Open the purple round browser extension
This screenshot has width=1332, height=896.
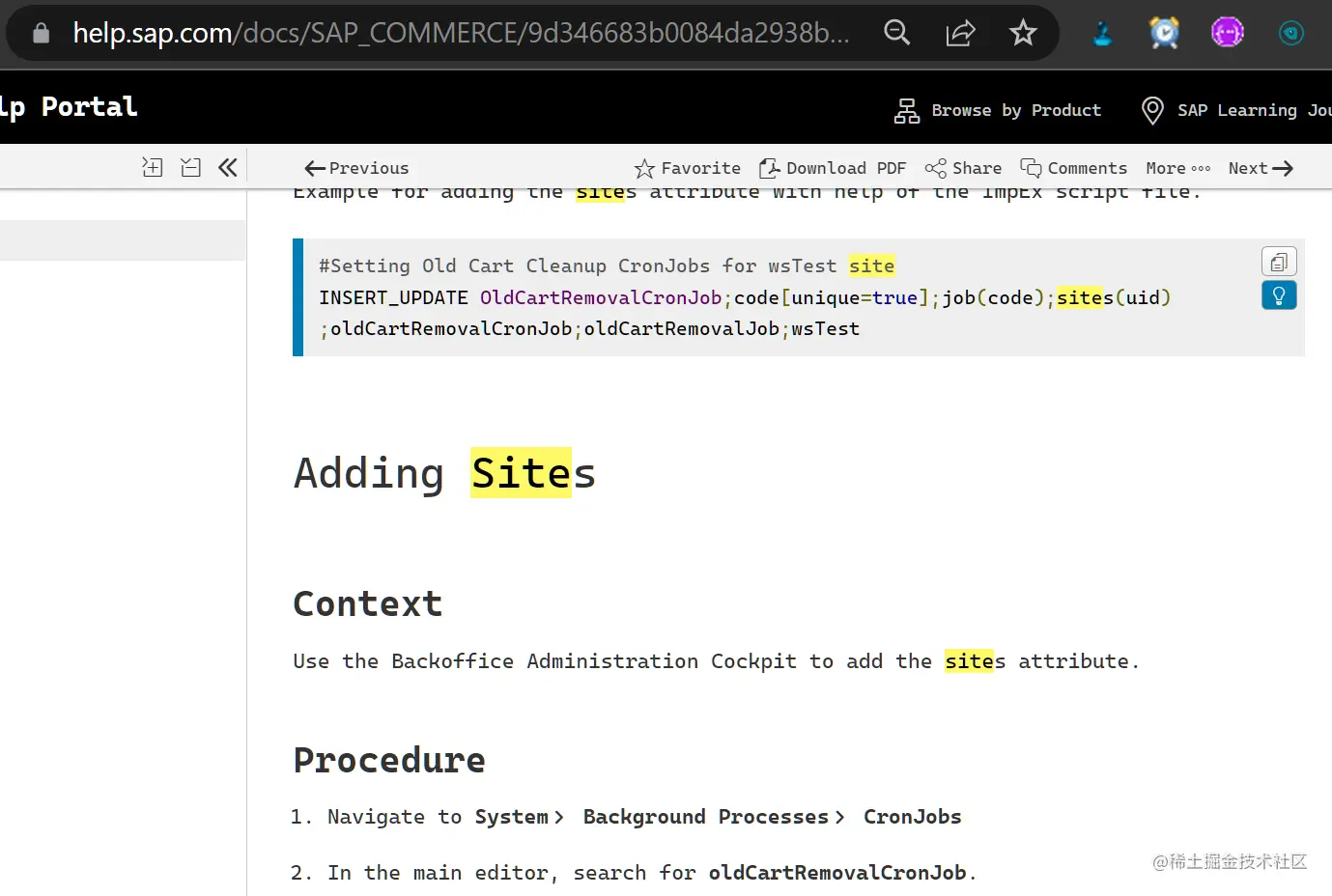tap(1228, 33)
